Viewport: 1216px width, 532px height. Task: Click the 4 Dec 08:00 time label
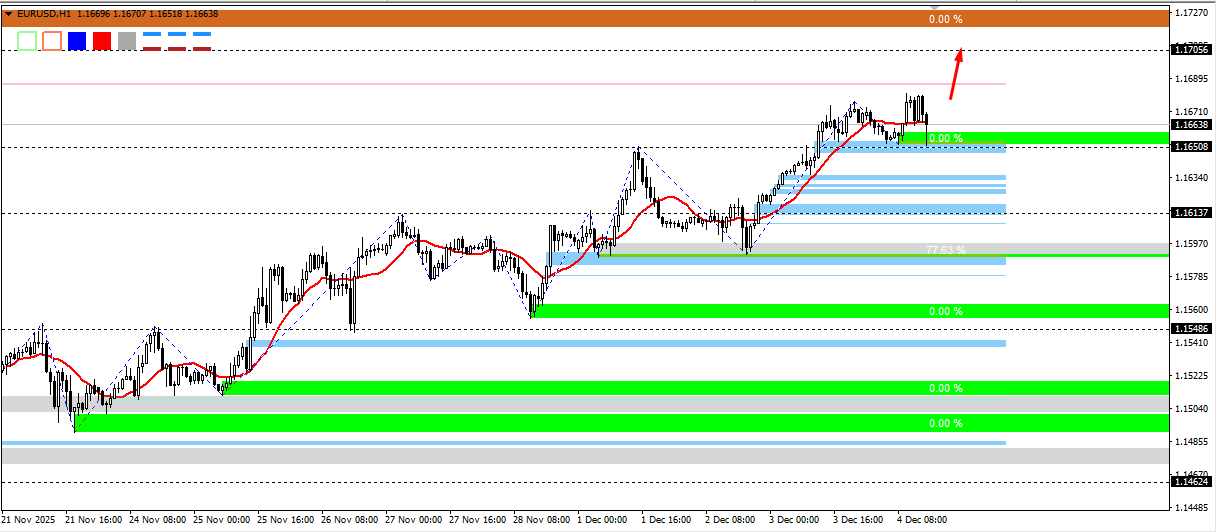(923, 521)
